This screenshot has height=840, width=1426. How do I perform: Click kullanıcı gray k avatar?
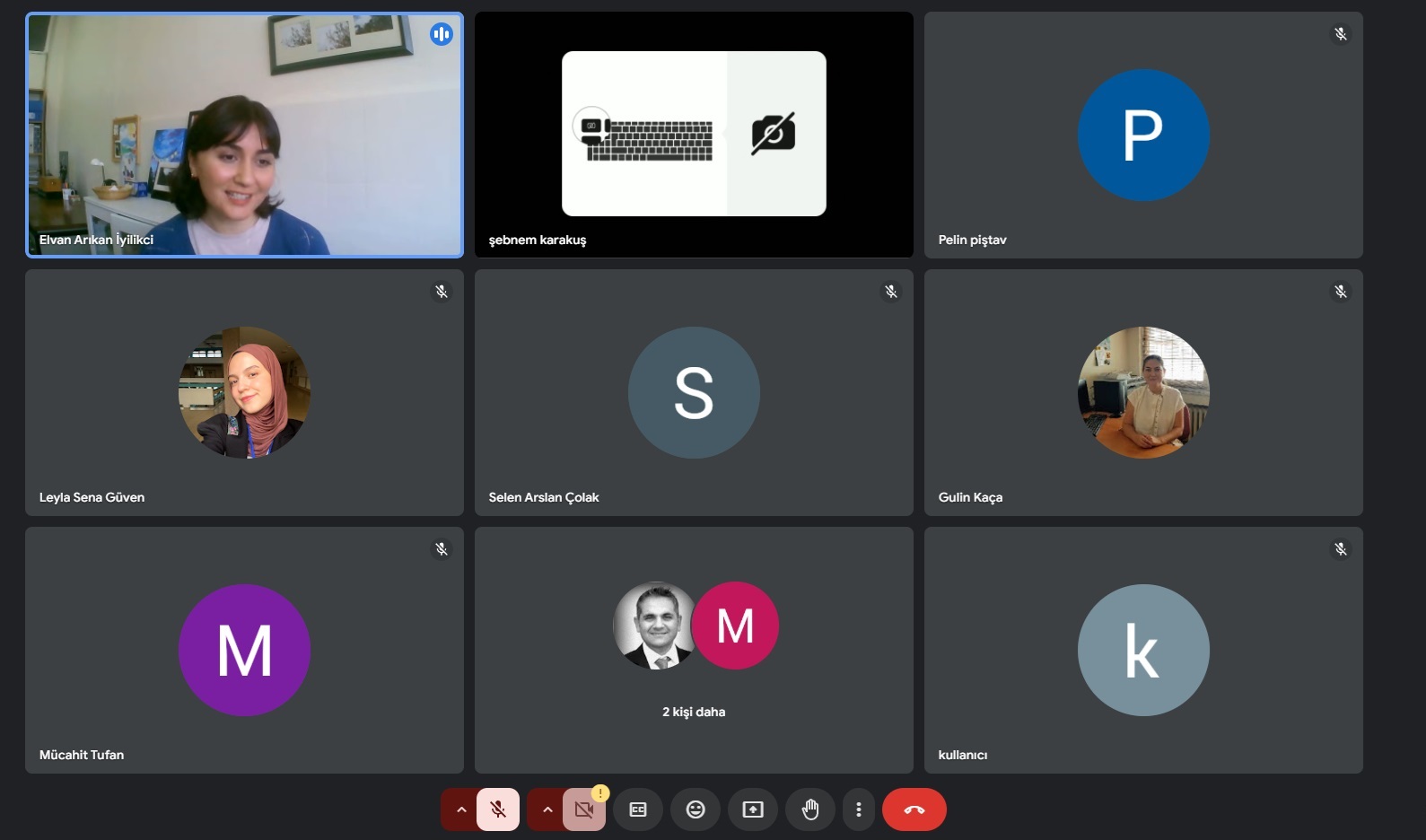click(1143, 650)
